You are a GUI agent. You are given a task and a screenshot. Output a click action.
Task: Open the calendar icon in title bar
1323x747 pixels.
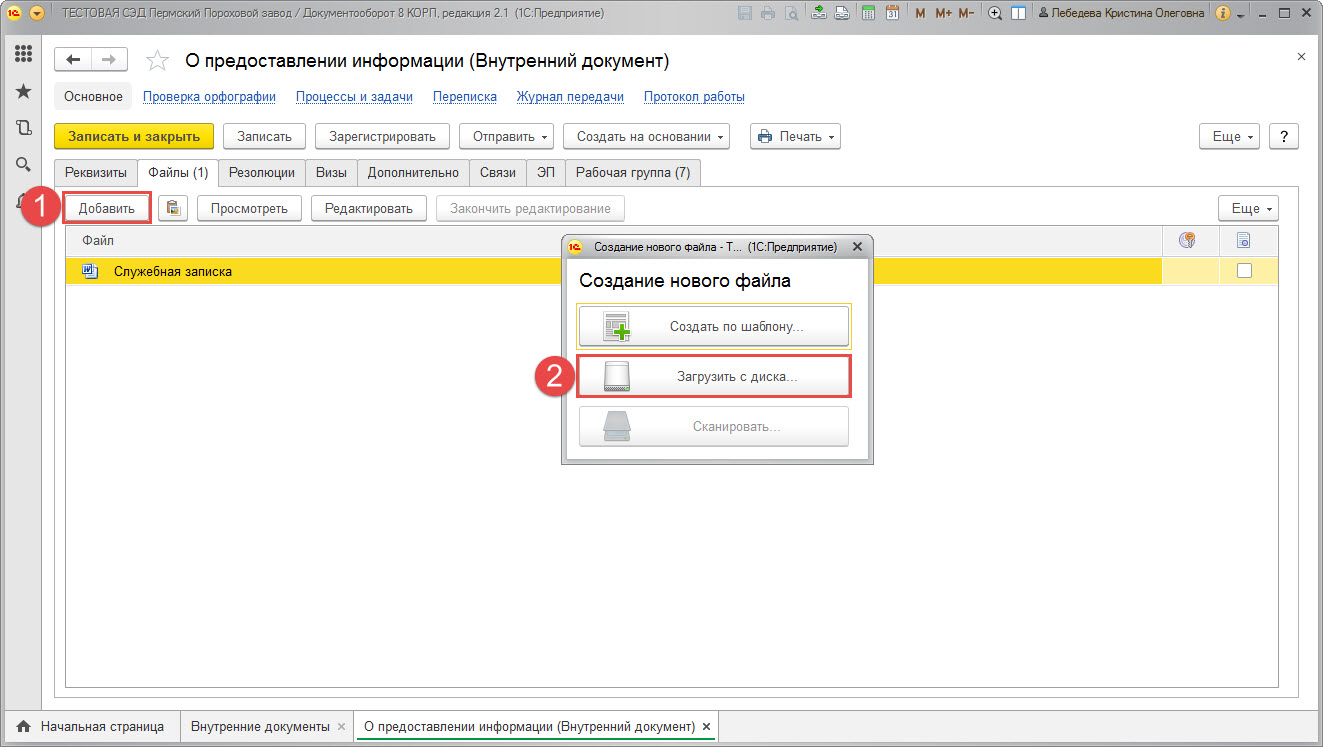pyautogui.click(x=892, y=13)
